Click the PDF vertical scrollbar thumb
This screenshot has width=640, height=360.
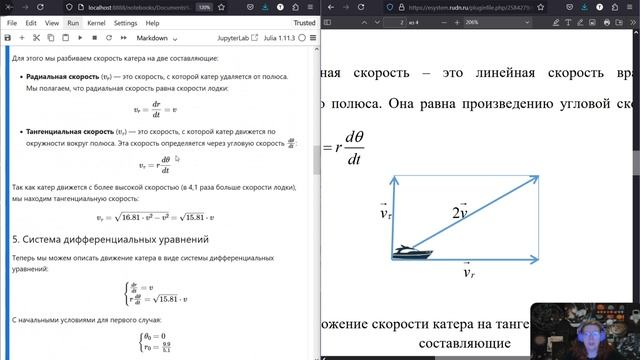[636, 163]
